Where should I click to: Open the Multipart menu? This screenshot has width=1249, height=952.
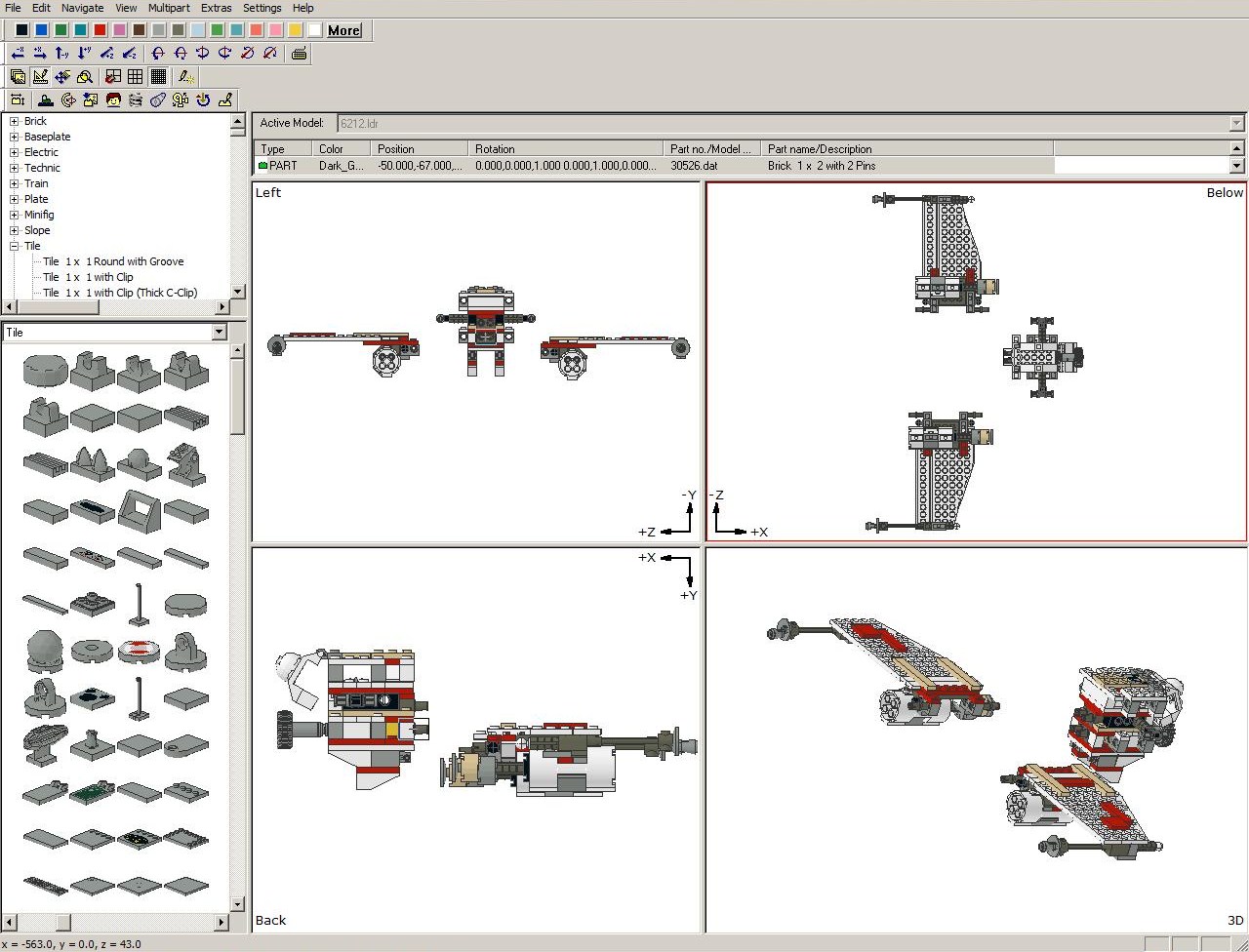tap(169, 8)
